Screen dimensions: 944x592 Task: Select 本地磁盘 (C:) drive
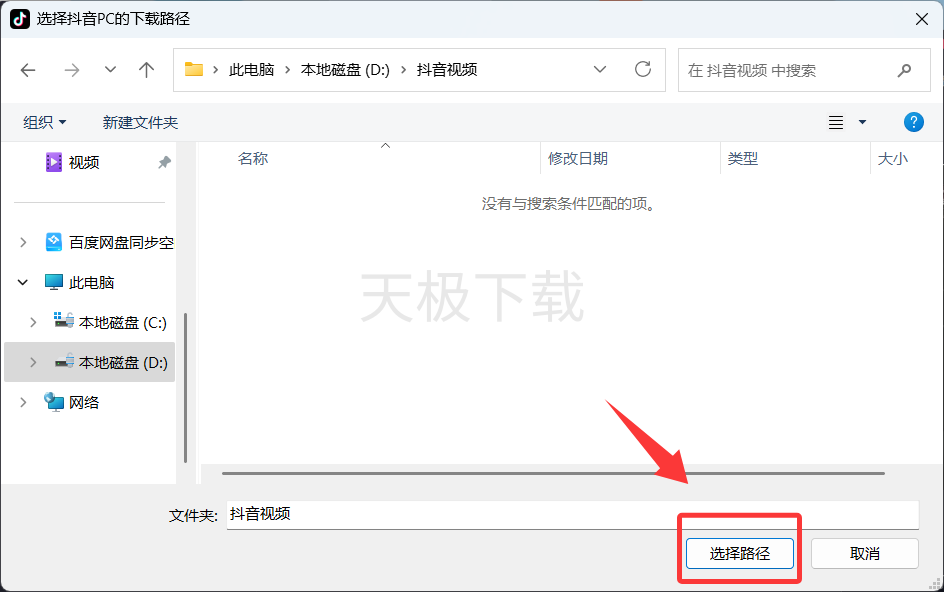click(x=110, y=322)
